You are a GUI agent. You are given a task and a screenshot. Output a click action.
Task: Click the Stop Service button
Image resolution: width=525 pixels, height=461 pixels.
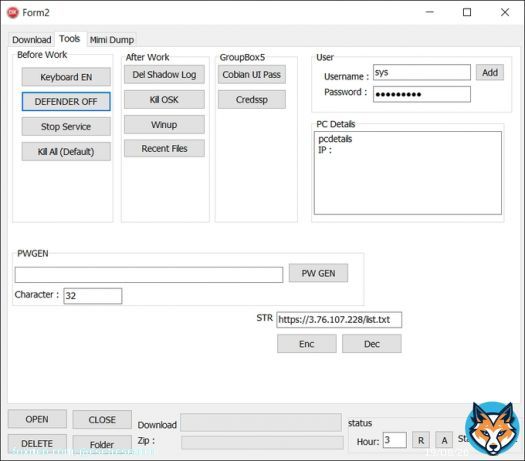point(66,127)
